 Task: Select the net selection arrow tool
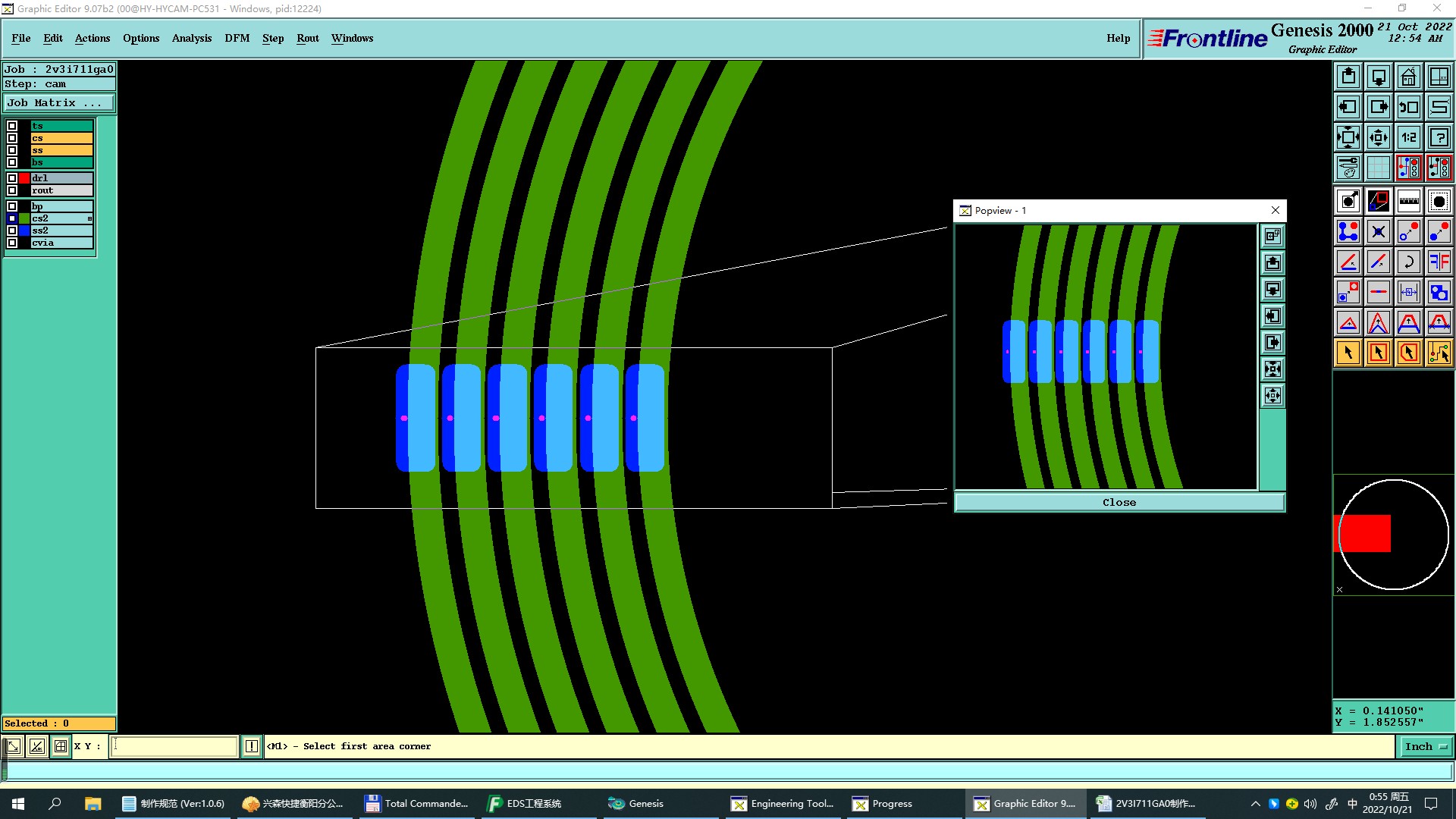1439,353
